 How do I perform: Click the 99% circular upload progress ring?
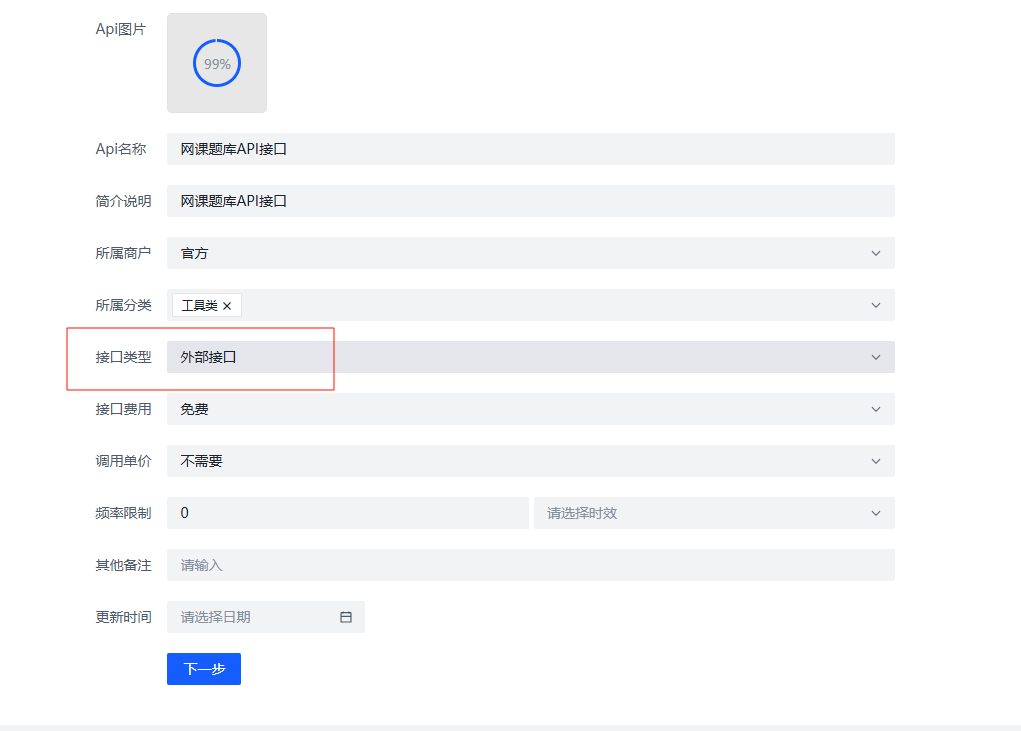[x=217, y=63]
